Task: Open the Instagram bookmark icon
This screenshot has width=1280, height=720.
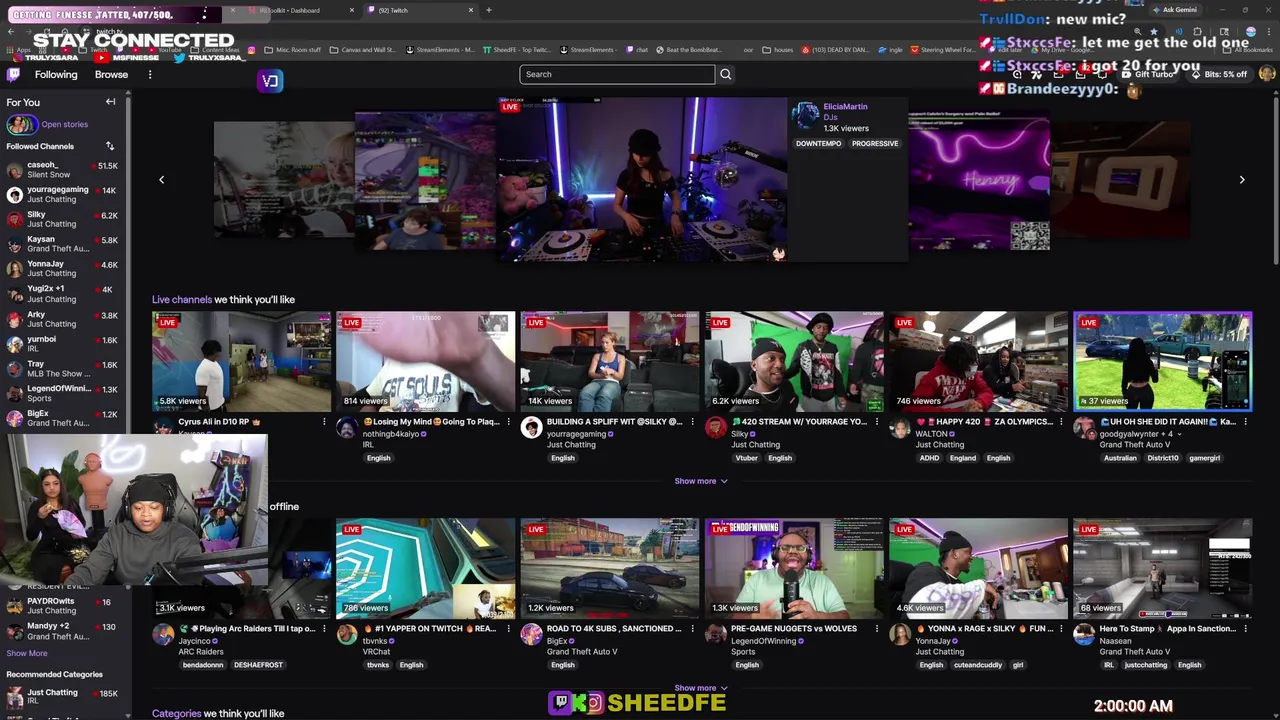Action: pyautogui.click(x=252, y=50)
